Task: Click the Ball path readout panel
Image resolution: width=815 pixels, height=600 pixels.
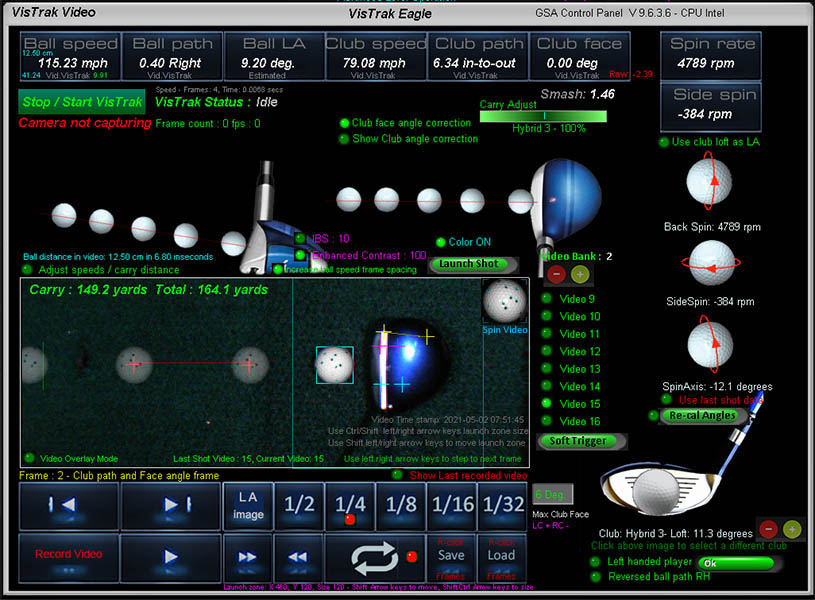Action: (172, 57)
